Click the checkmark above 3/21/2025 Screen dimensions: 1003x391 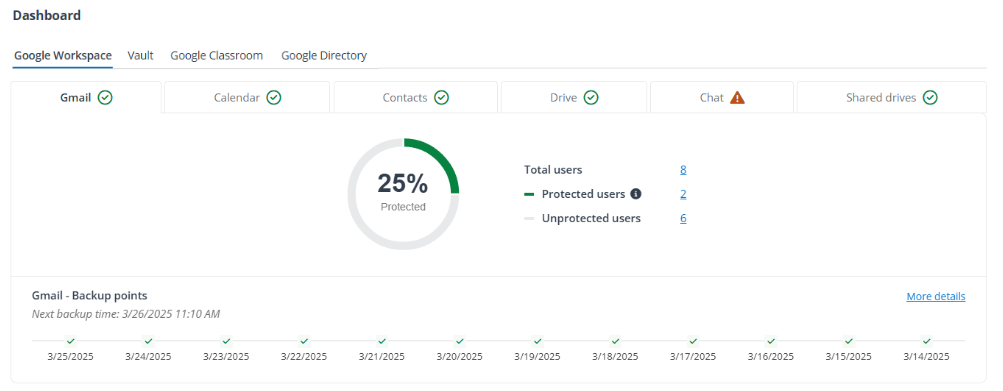[x=382, y=341]
